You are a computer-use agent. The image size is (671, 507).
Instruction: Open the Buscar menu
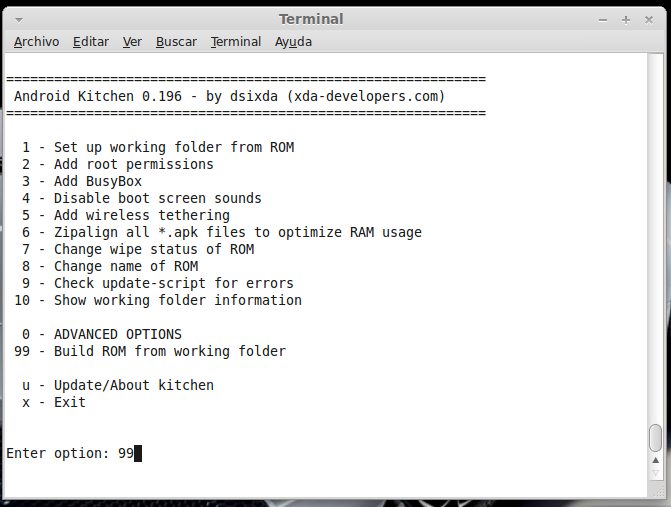pyautogui.click(x=176, y=42)
